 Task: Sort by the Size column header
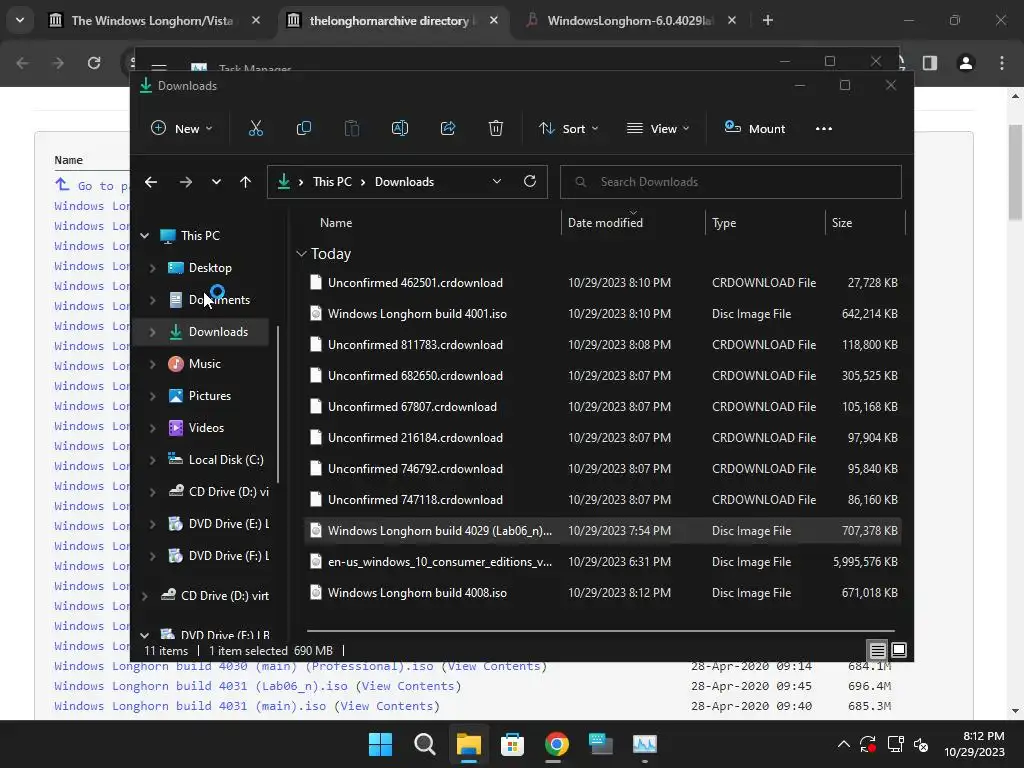click(842, 223)
